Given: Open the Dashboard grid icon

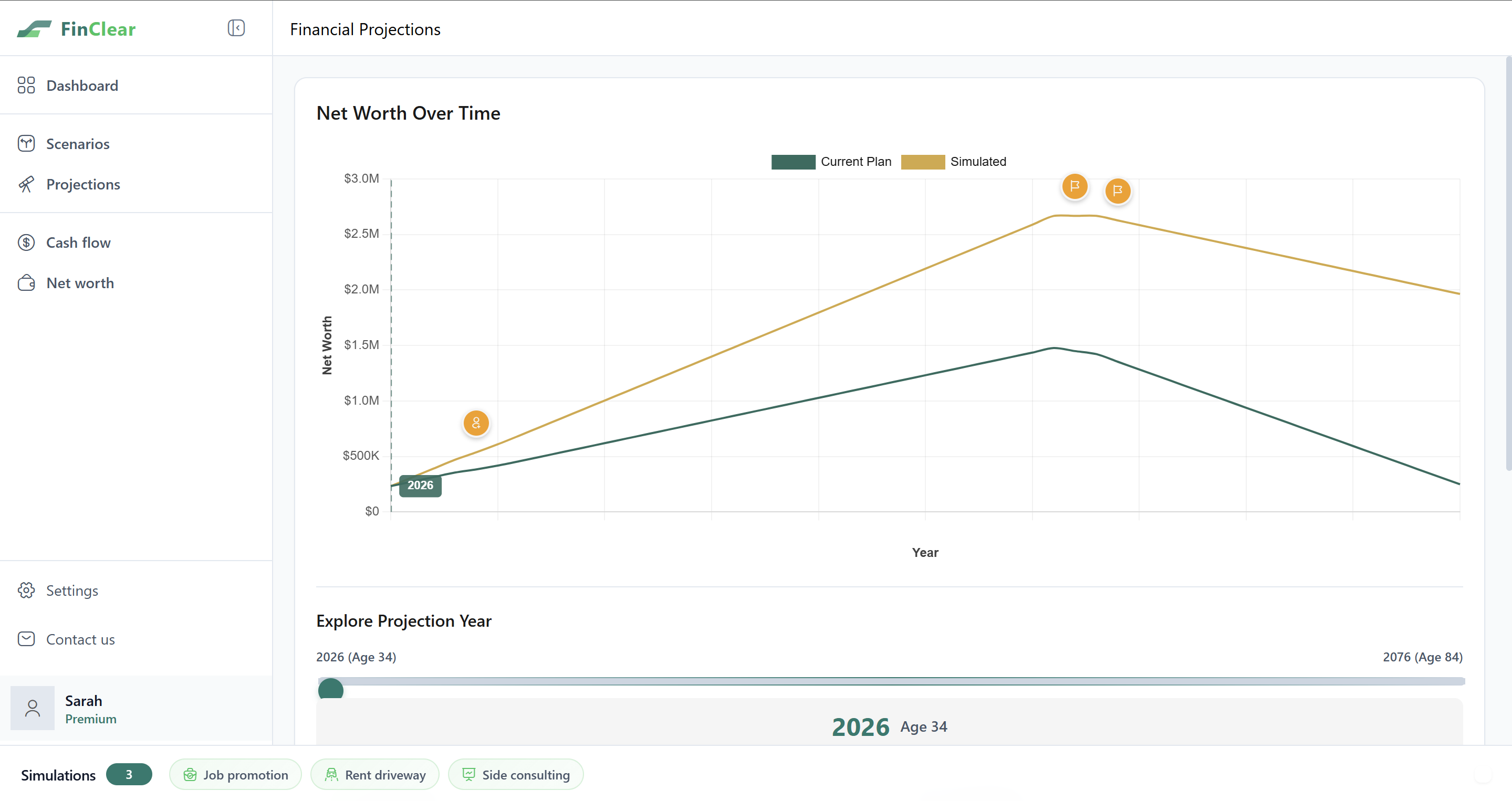Looking at the screenshot, I should tap(26, 86).
